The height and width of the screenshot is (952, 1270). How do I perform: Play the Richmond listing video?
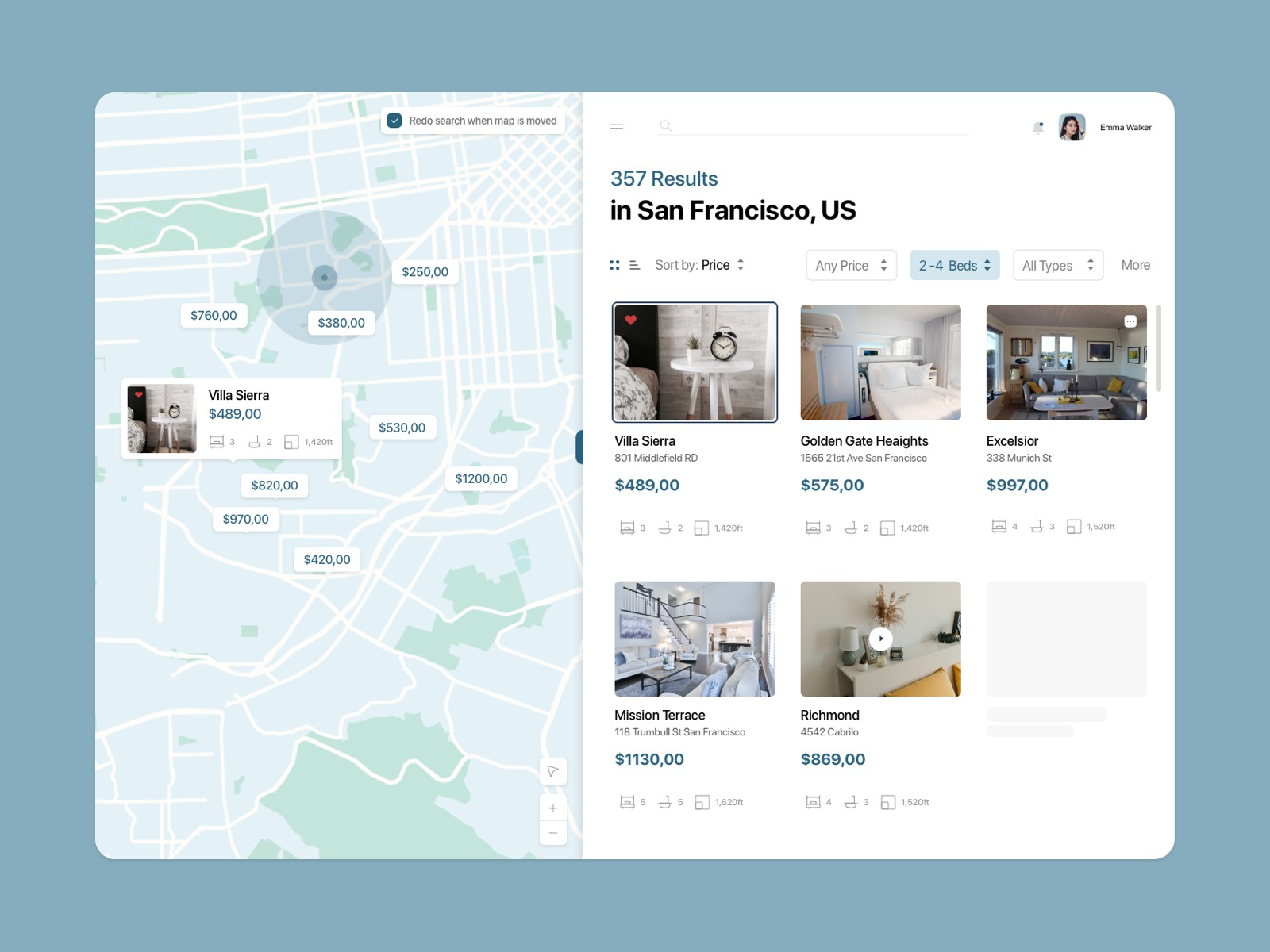[880, 639]
